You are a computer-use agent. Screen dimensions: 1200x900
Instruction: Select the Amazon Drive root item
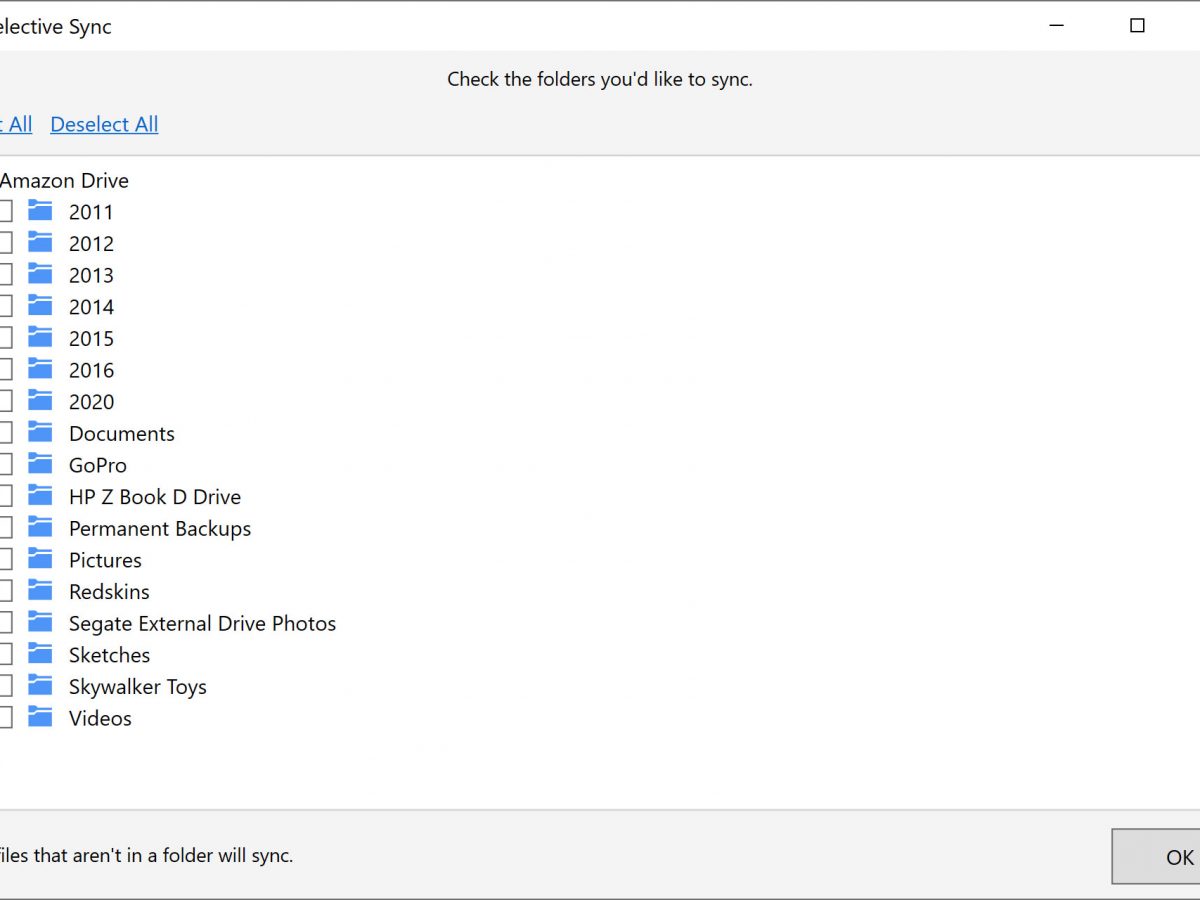pos(64,181)
